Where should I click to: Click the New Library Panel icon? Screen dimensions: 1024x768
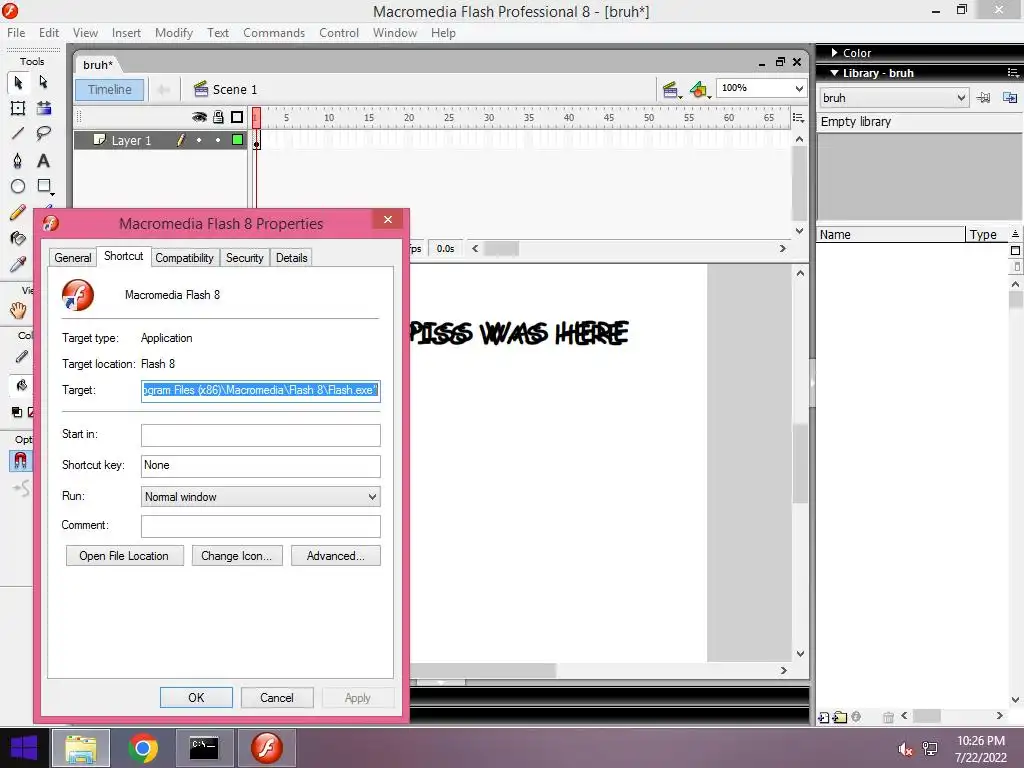pos(1010,98)
